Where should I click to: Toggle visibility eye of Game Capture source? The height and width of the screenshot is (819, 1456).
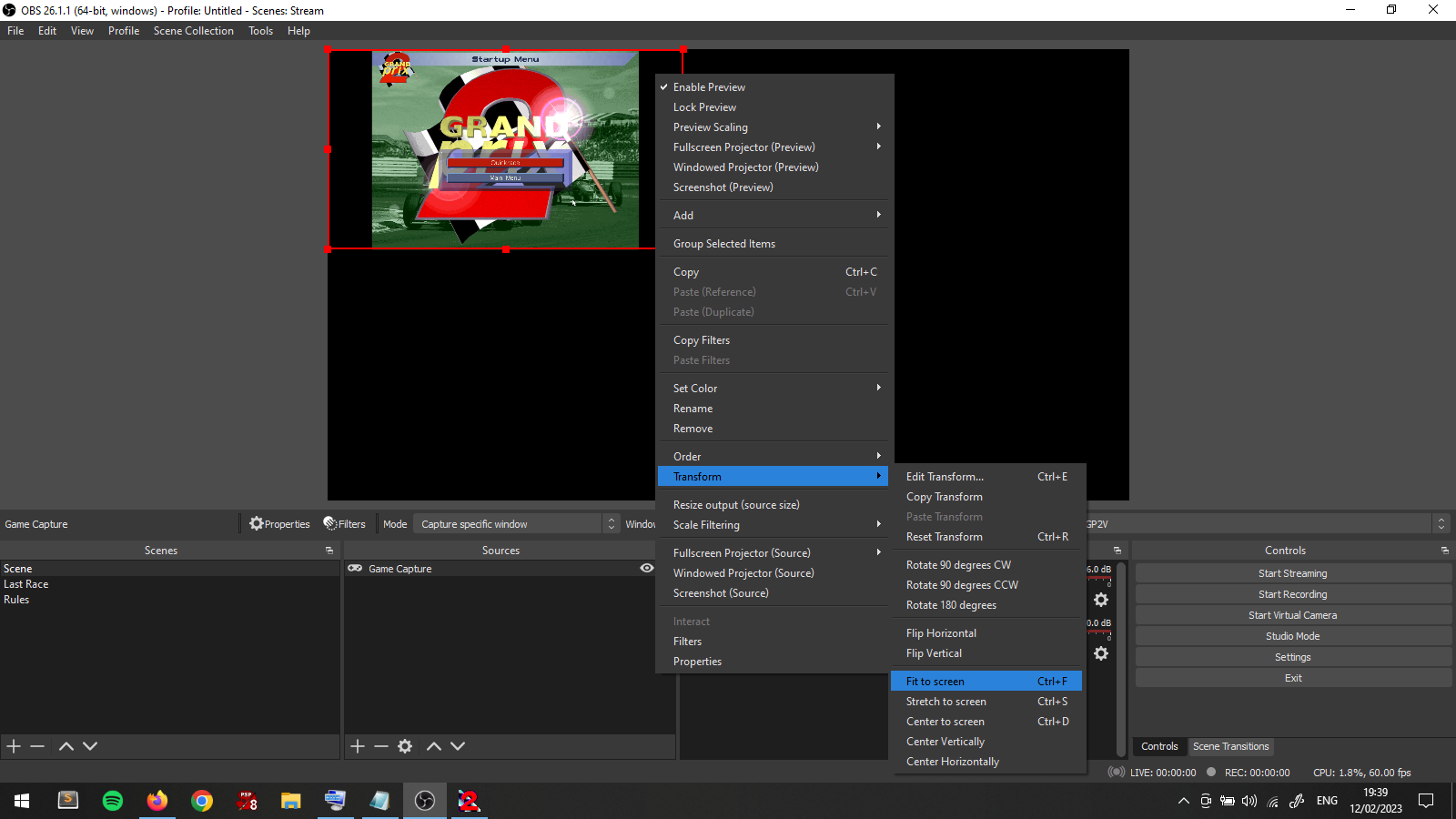(646, 569)
